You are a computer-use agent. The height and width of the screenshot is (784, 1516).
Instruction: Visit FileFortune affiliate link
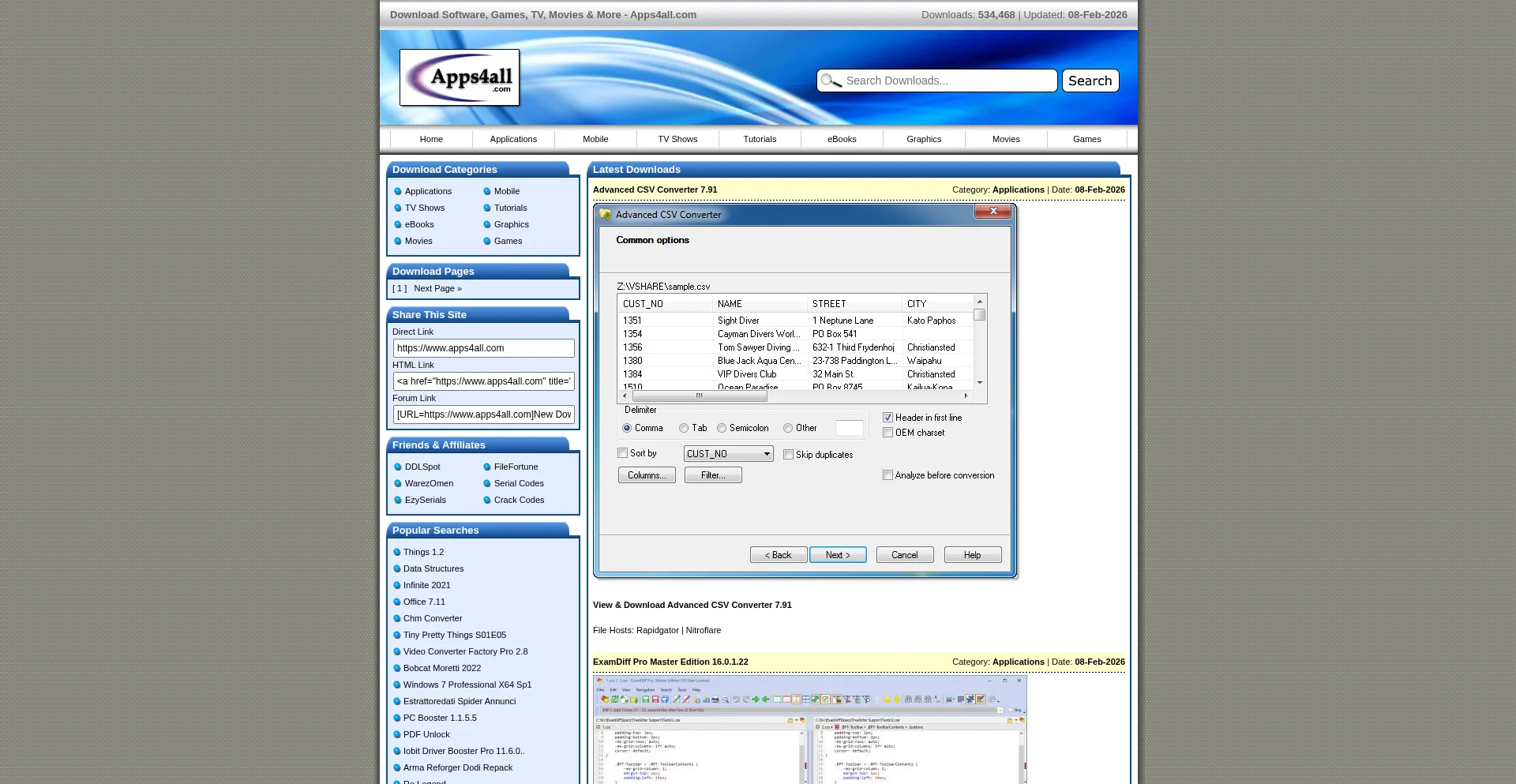pyautogui.click(x=516, y=467)
